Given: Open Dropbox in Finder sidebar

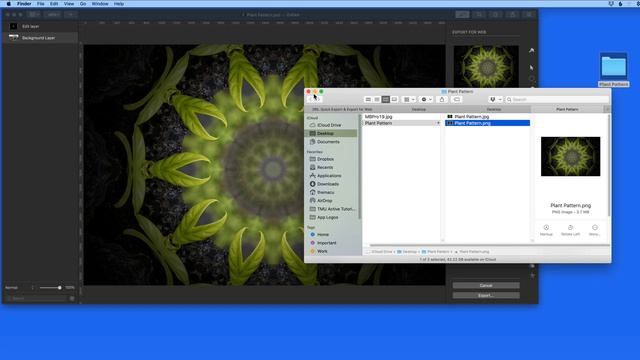Looking at the screenshot, I should pyautogui.click(x=325, y=159).
